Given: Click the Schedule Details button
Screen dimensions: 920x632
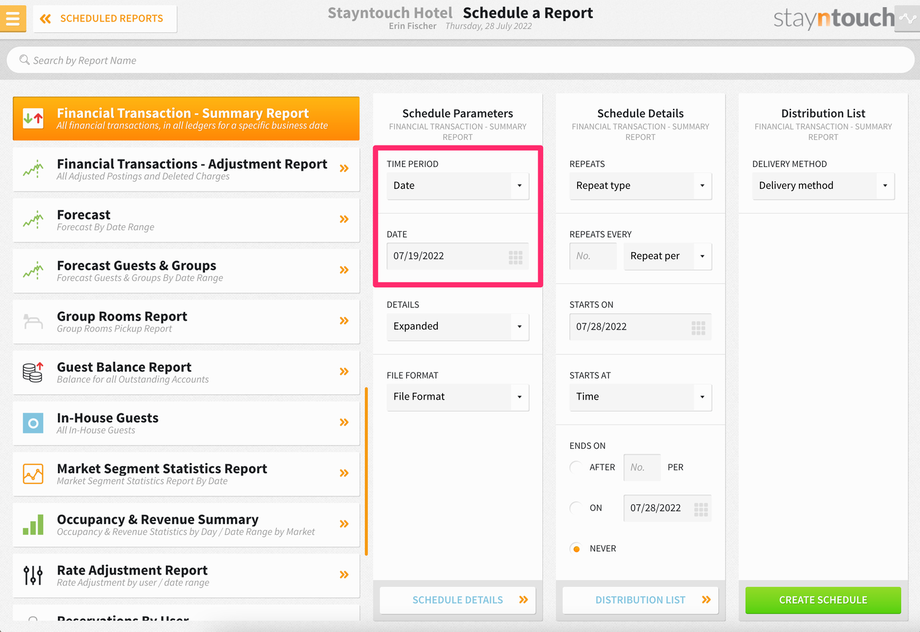Looking at the screenshot, I should point(458,600).
